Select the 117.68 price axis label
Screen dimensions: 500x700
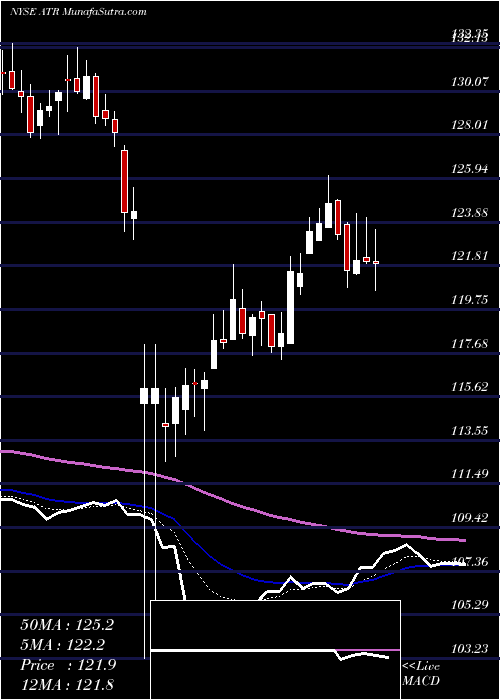point(469,344)
